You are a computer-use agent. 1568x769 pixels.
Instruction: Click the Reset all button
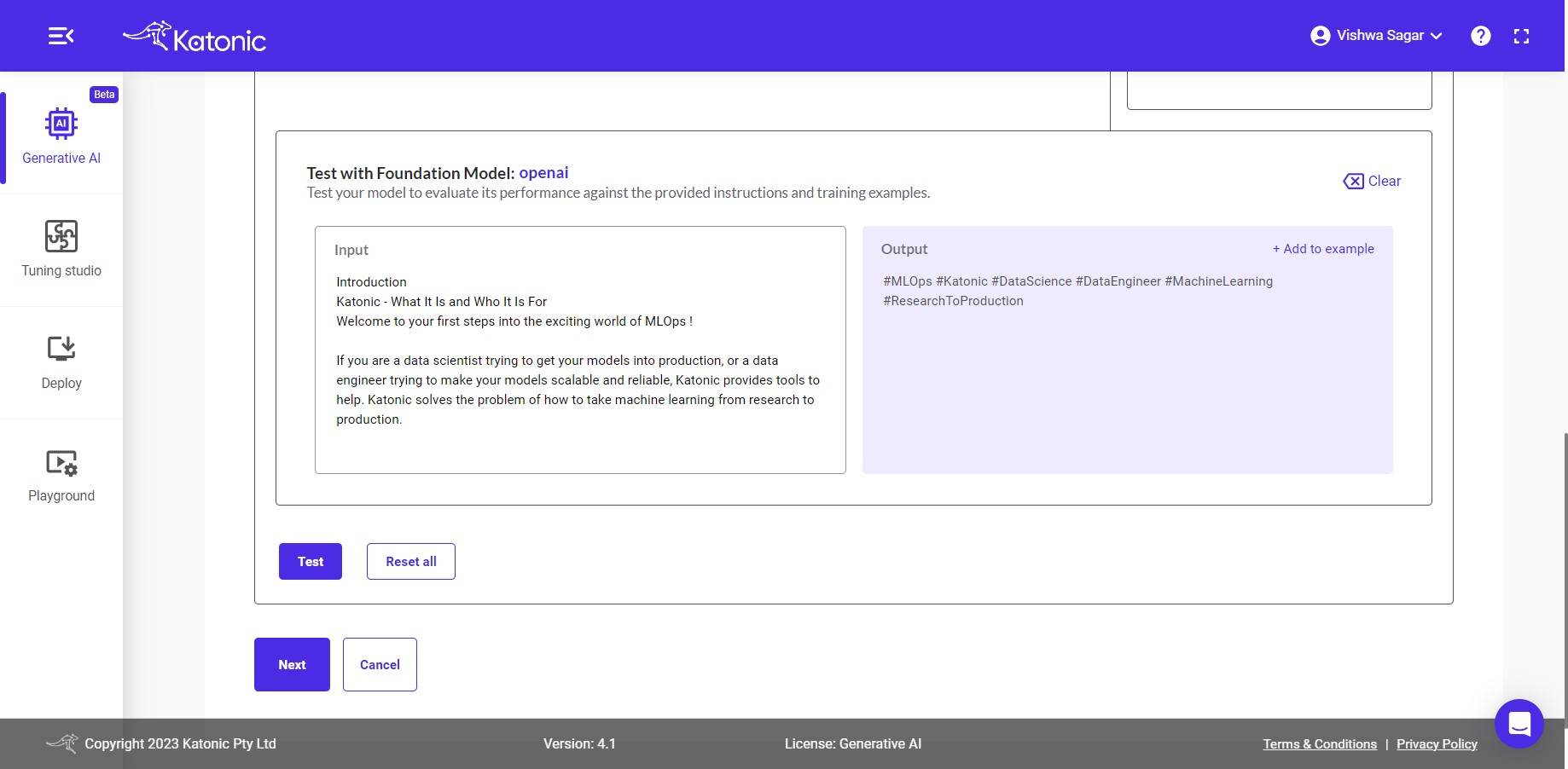click(411, 561)
